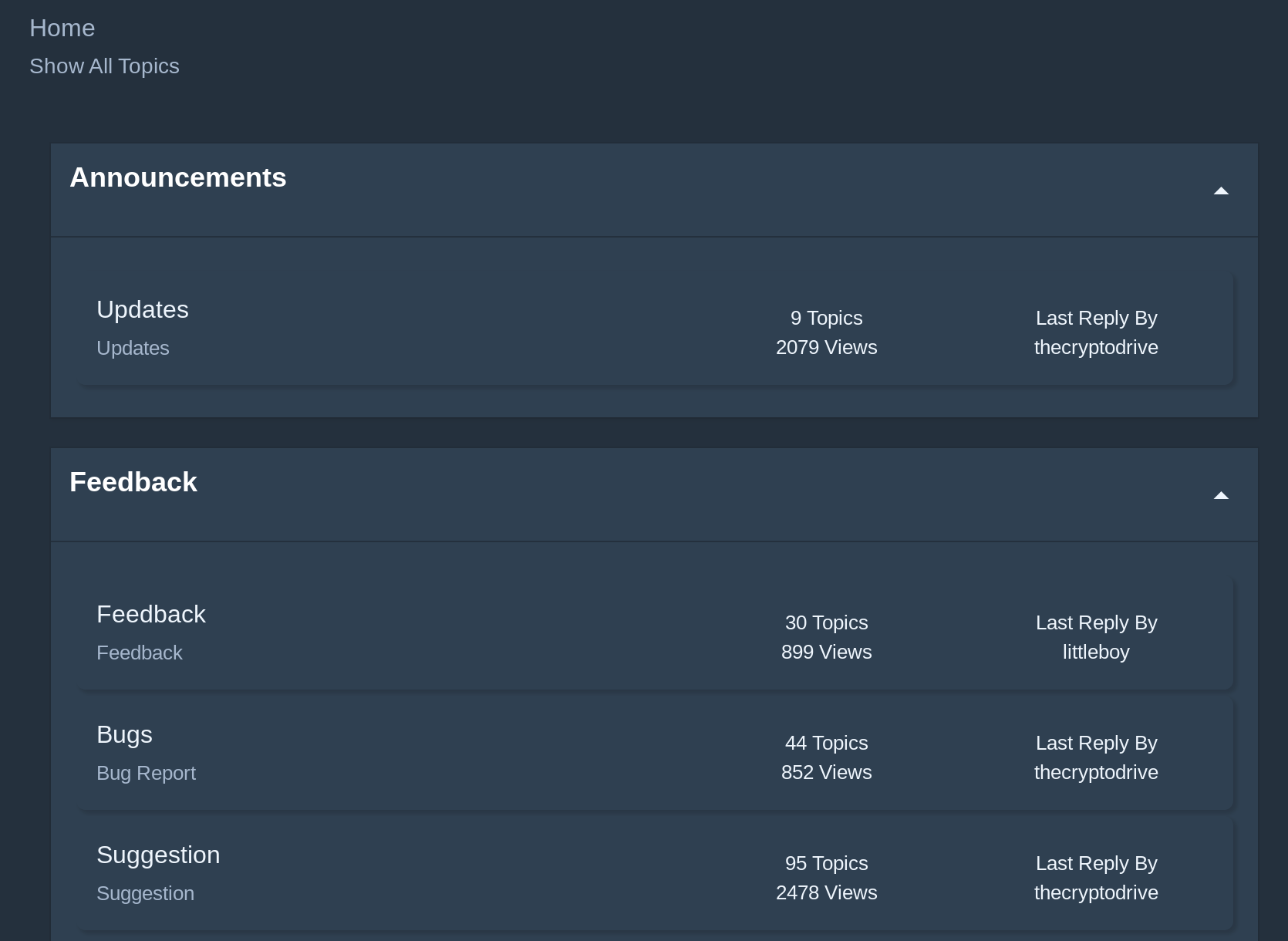Click the 2478 Views stat on Suggestion
The image size is (1288, 941).
(x=827, y=892)
